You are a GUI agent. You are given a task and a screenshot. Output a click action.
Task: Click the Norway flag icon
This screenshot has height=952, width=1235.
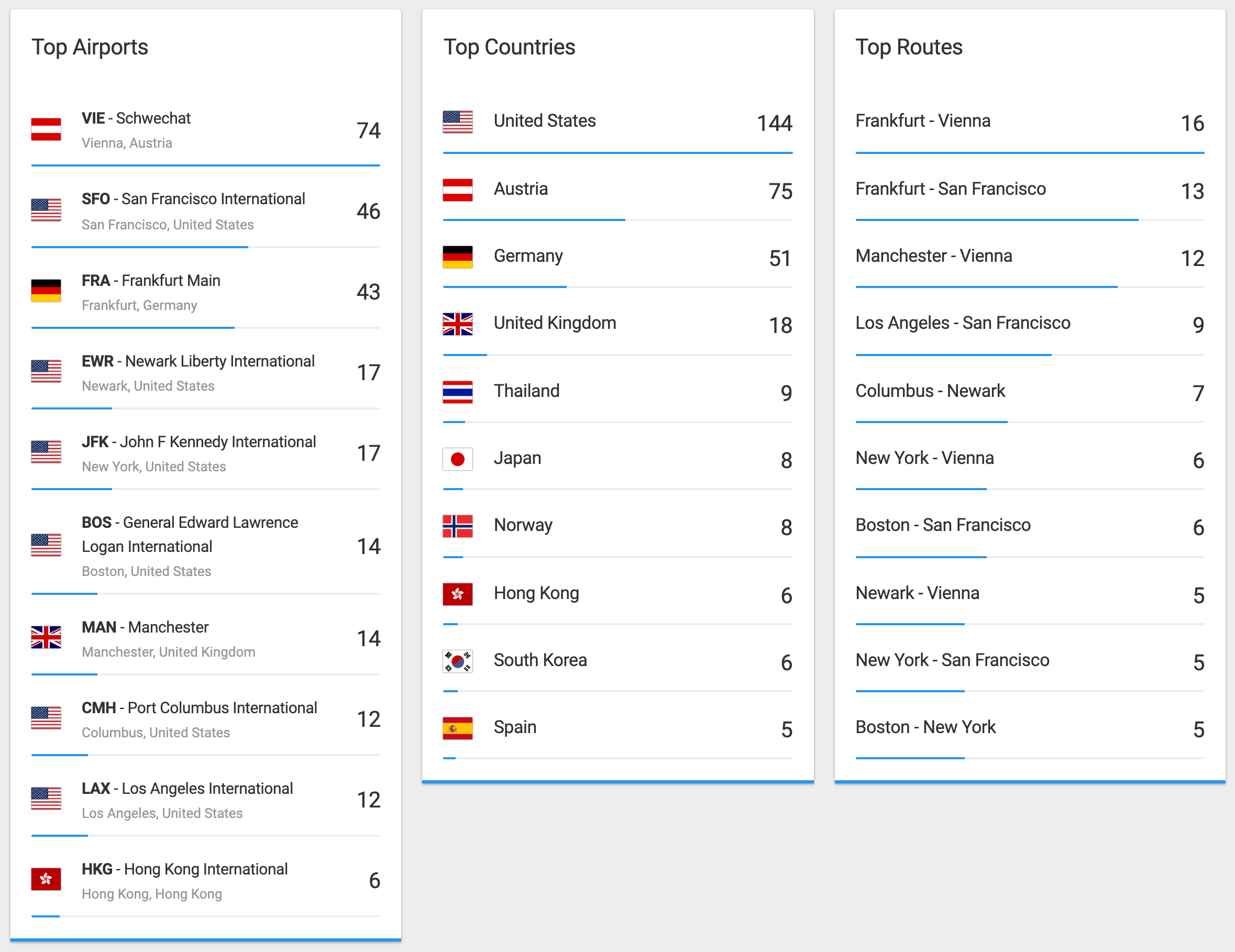[x=457, y=526]
